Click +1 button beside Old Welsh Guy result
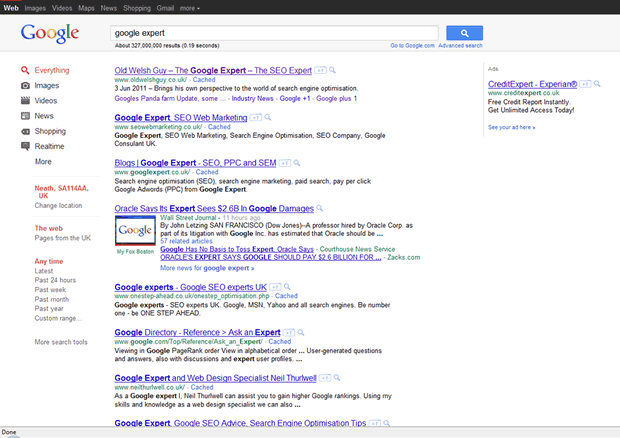This screenshot has width=620, height=438. (x=320, y=70)
